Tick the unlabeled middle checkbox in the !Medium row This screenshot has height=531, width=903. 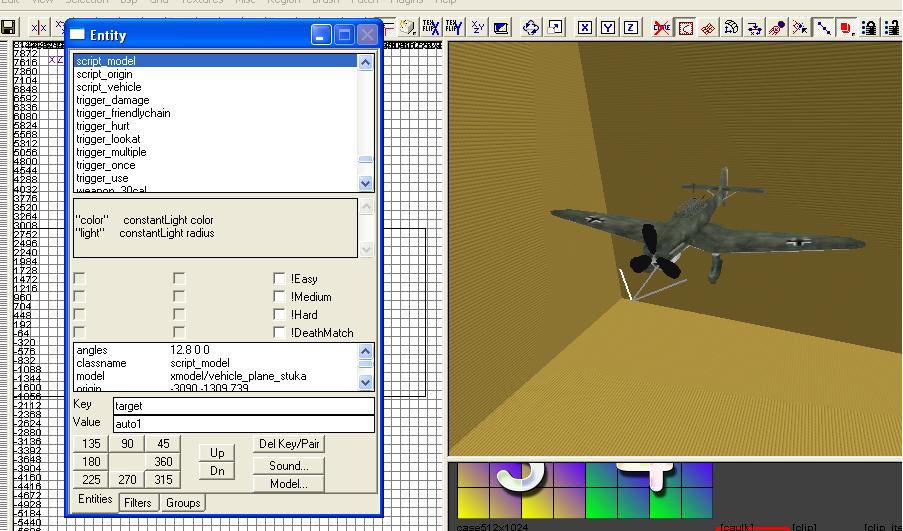tap(179, 297)
